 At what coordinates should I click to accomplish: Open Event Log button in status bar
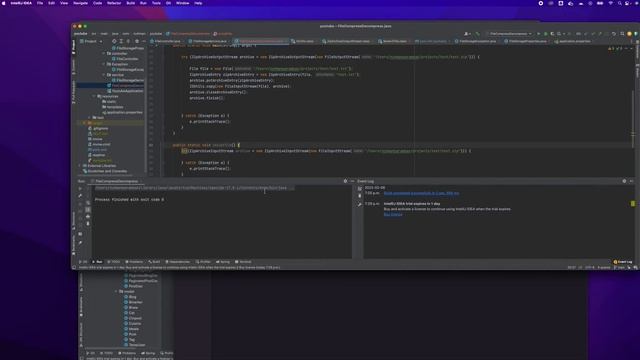(623, 262)
